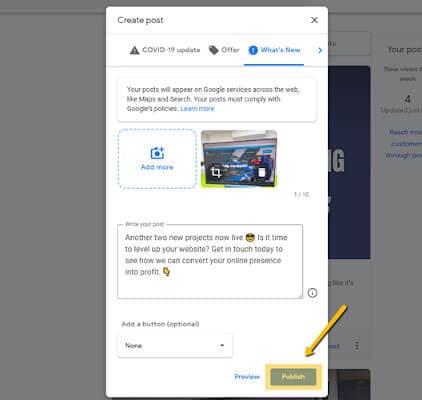
Task: Open the three-dot menu behind the dialog
Action: [357, 345]
